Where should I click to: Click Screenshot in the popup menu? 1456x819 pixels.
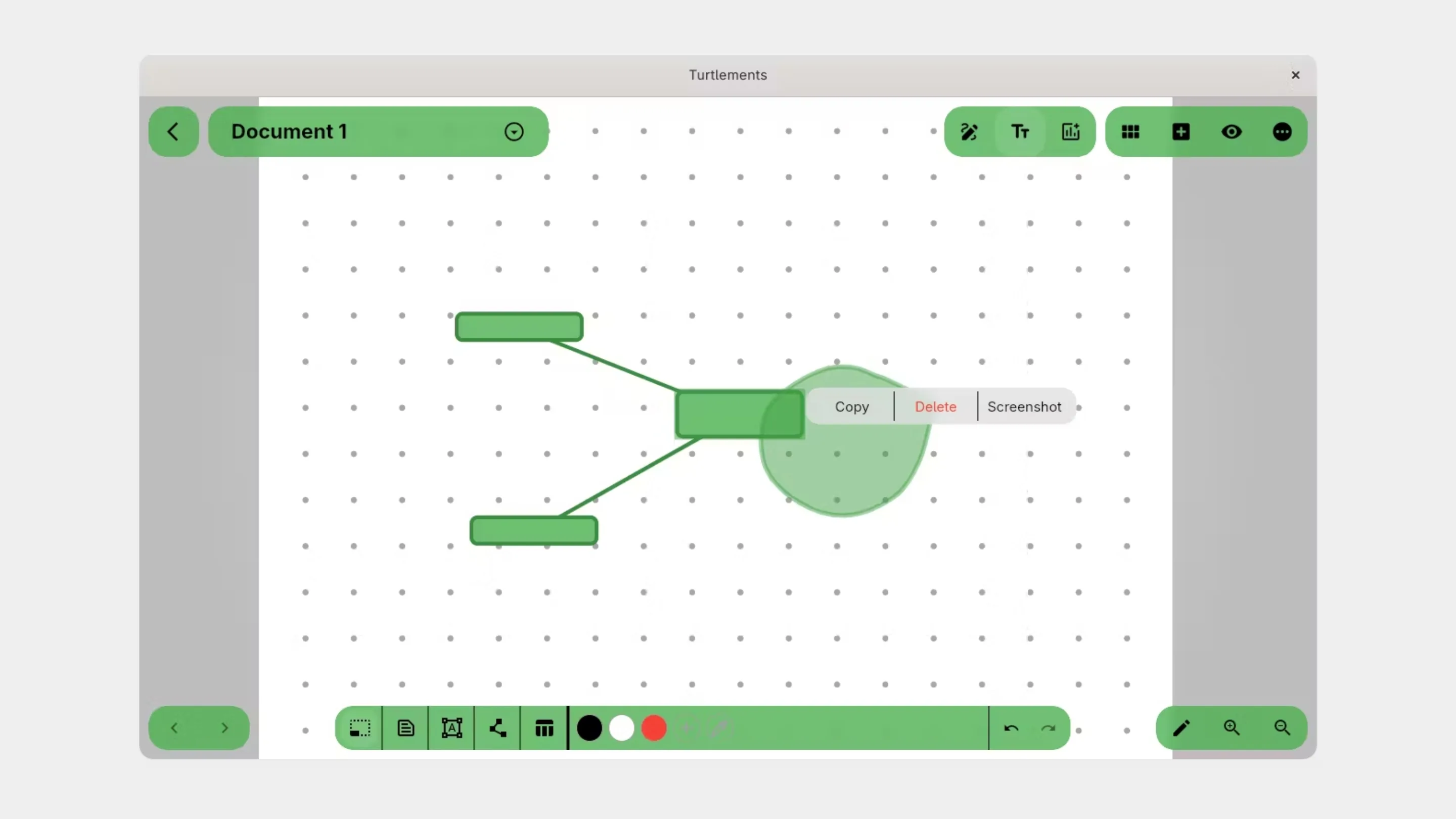1024,406
